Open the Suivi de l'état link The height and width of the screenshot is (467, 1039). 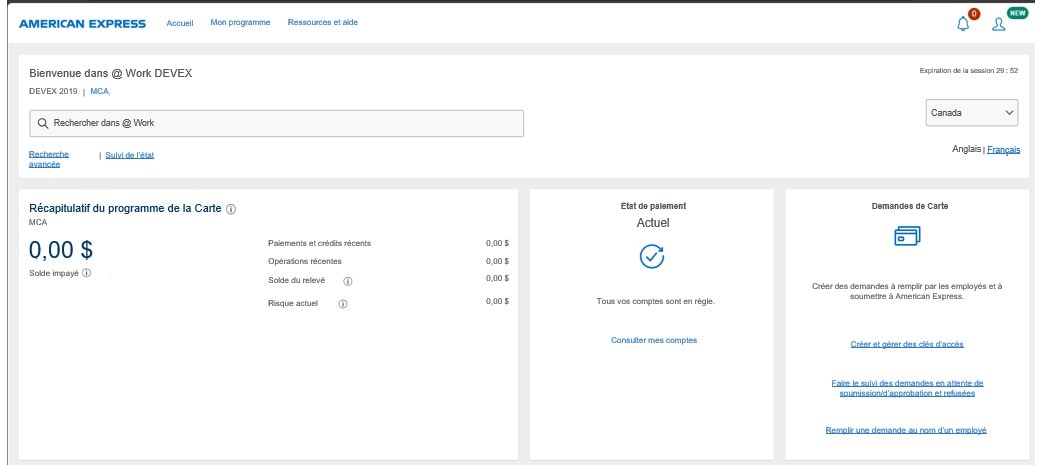pos(129,155)
